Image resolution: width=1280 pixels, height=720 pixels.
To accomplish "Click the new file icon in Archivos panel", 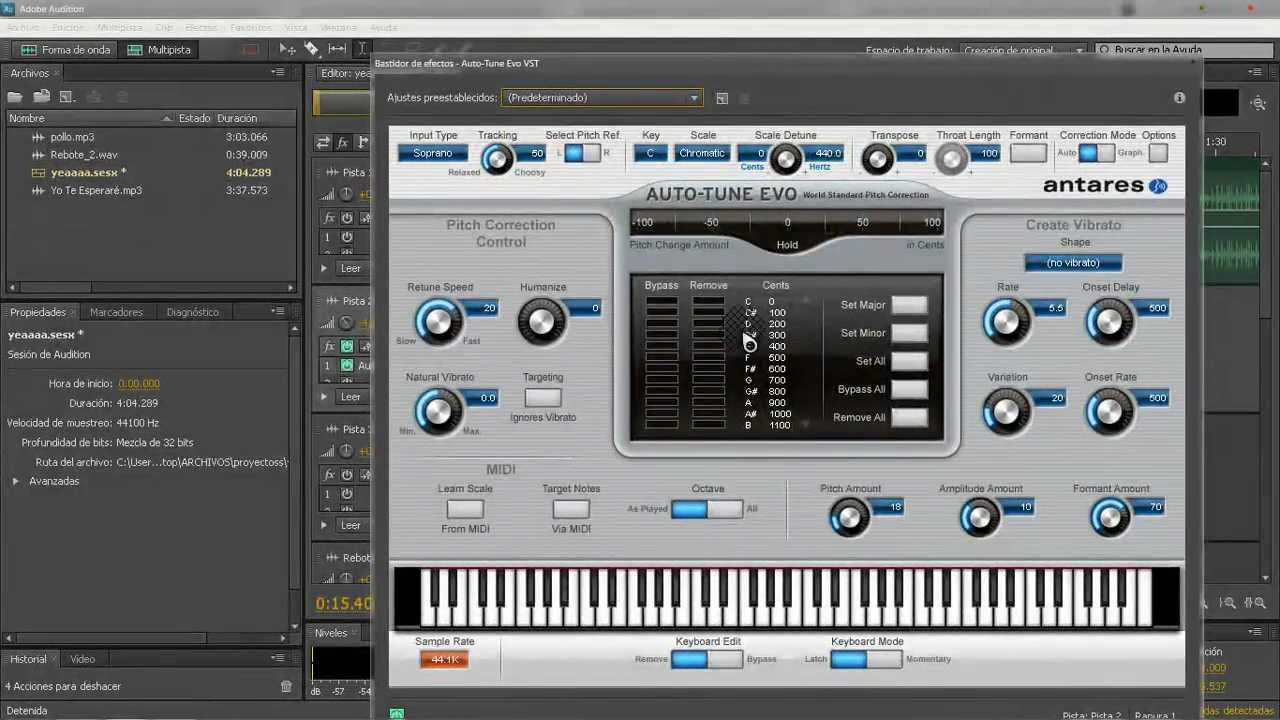I will pyautogui.click(x=67, y=97).
